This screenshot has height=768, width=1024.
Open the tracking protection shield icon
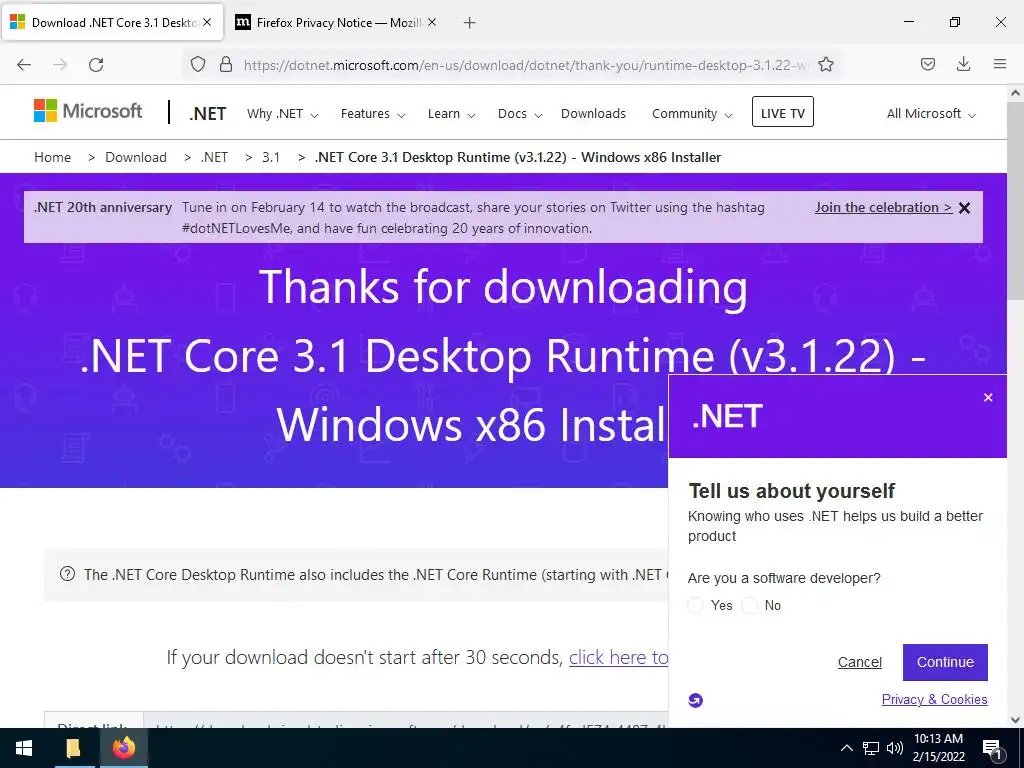point(198,65)
